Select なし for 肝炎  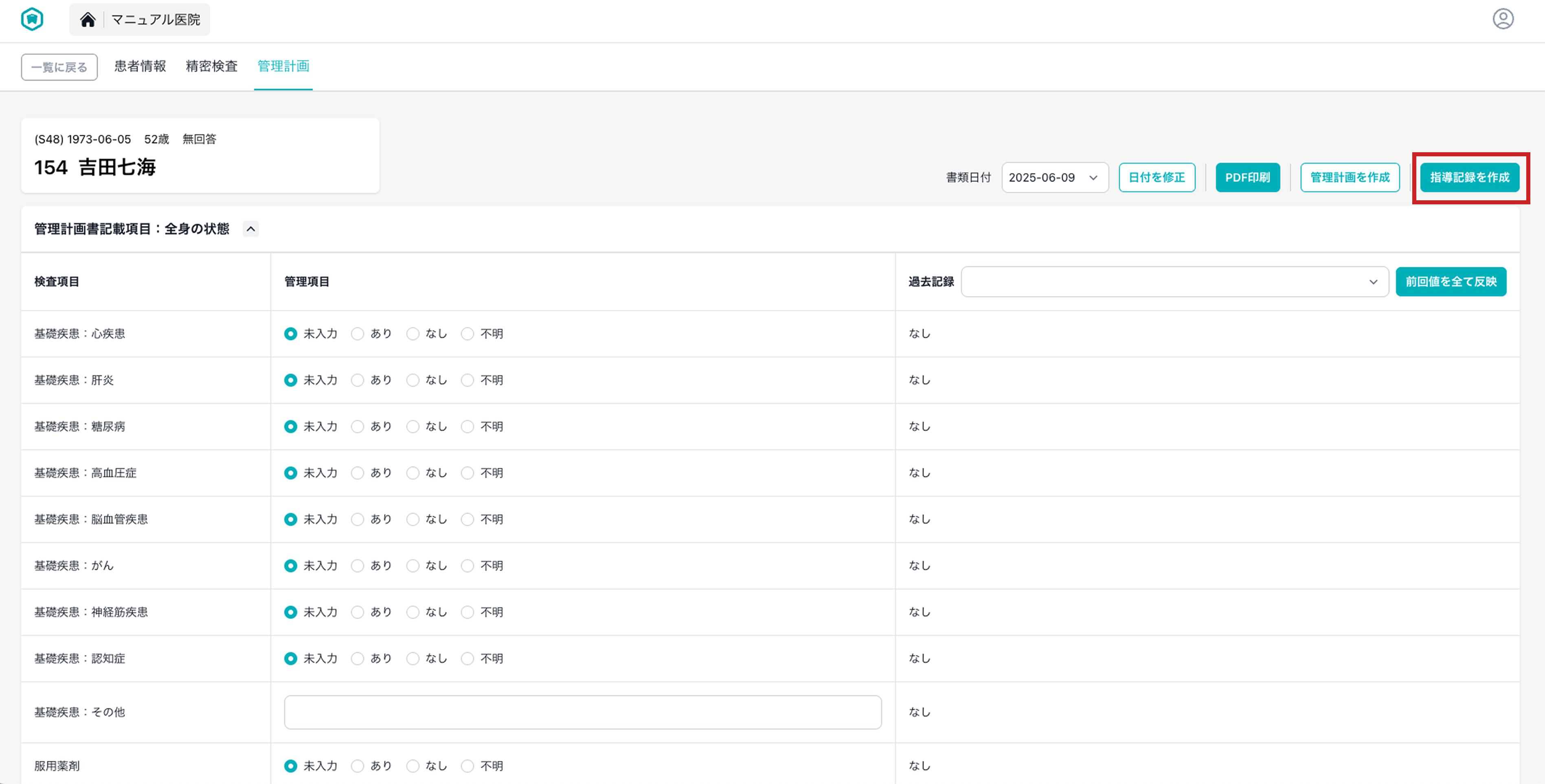point(413,380)
